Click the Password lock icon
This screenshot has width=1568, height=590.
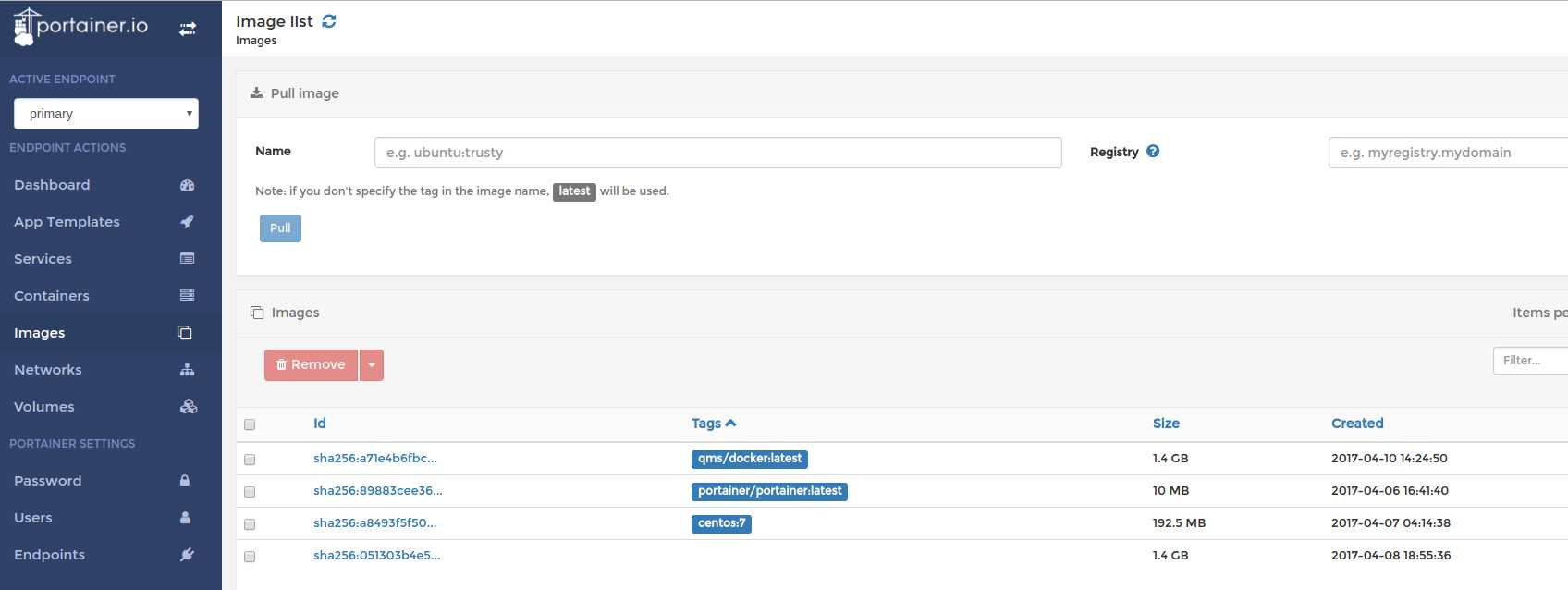coord(185,481)
